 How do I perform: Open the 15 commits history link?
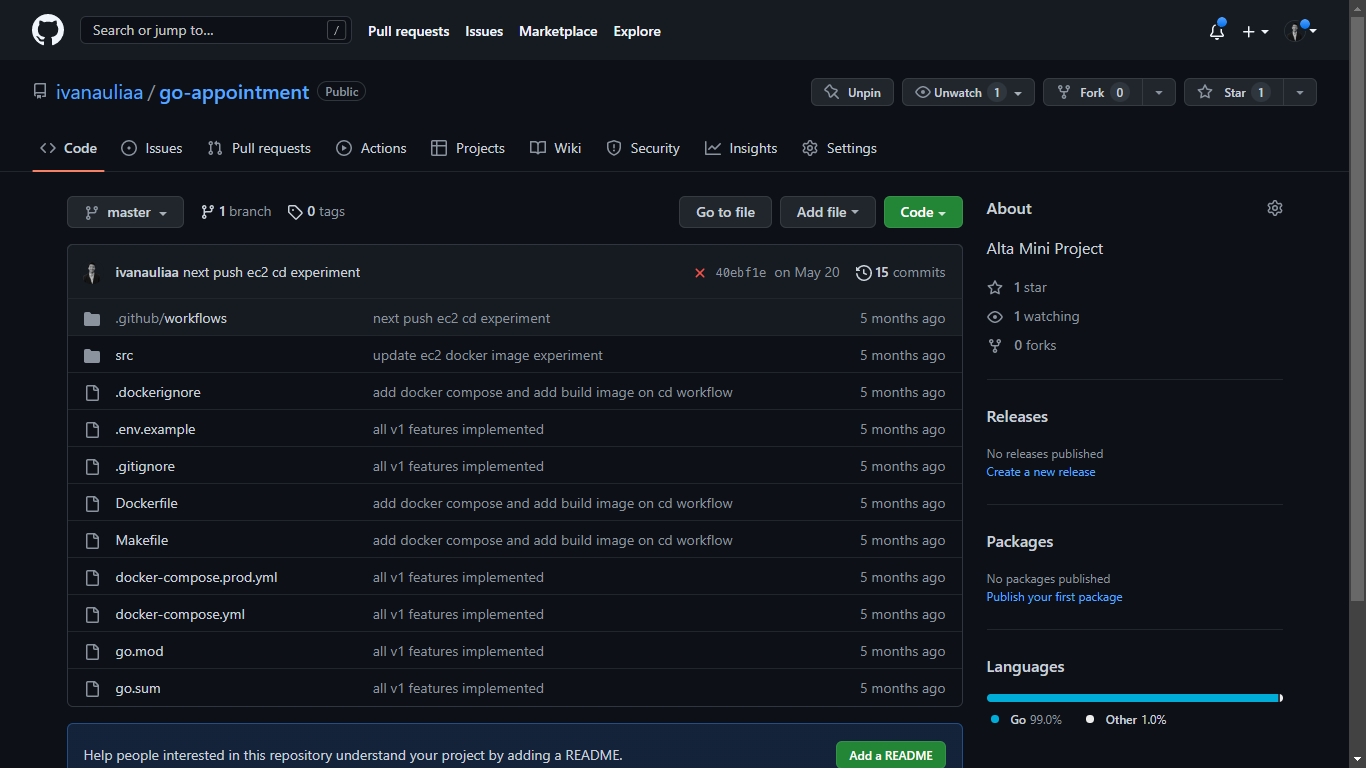(900, 272)
